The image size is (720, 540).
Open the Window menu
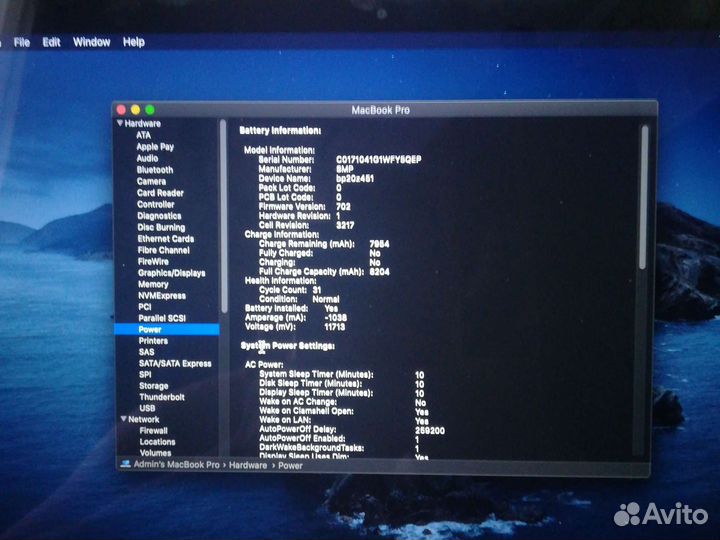click(x=92, y=42)
